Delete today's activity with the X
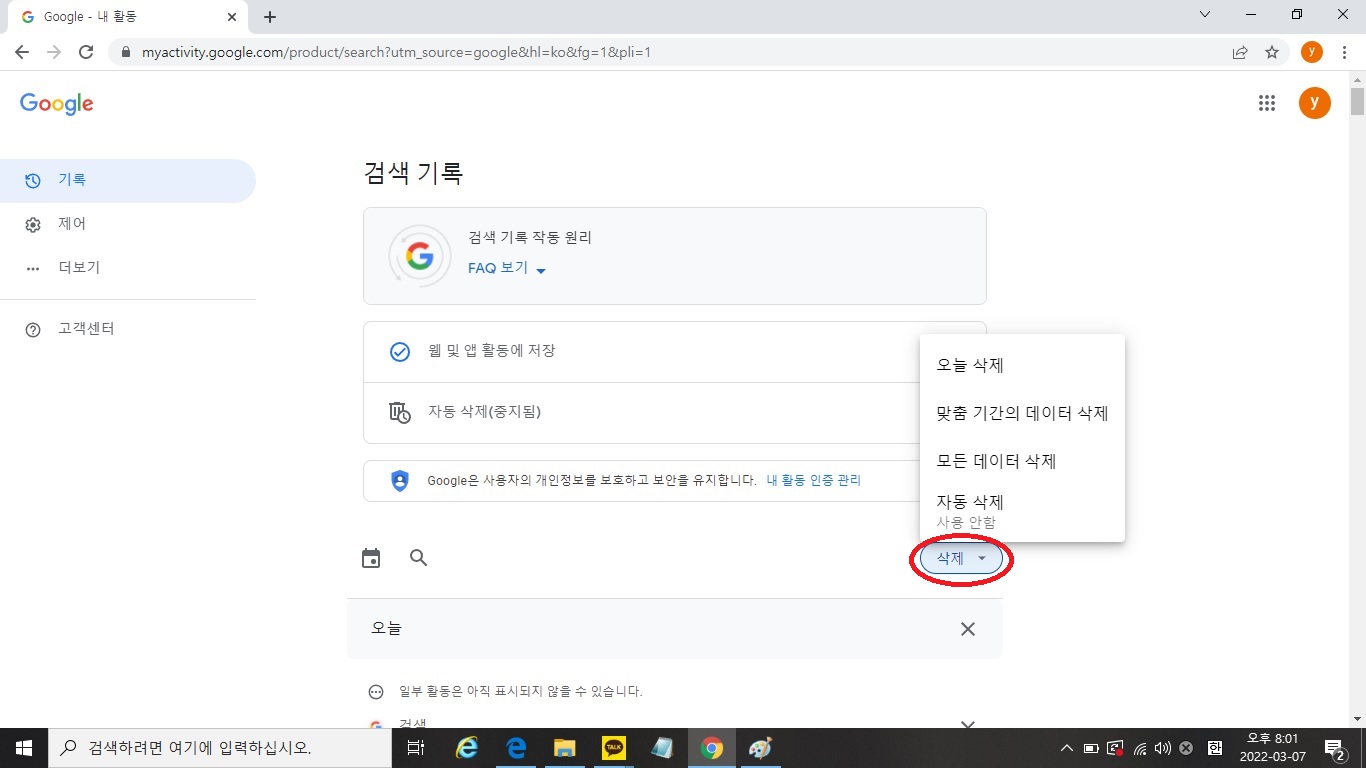Viewport: 1366px width, 768px height. 967,629
